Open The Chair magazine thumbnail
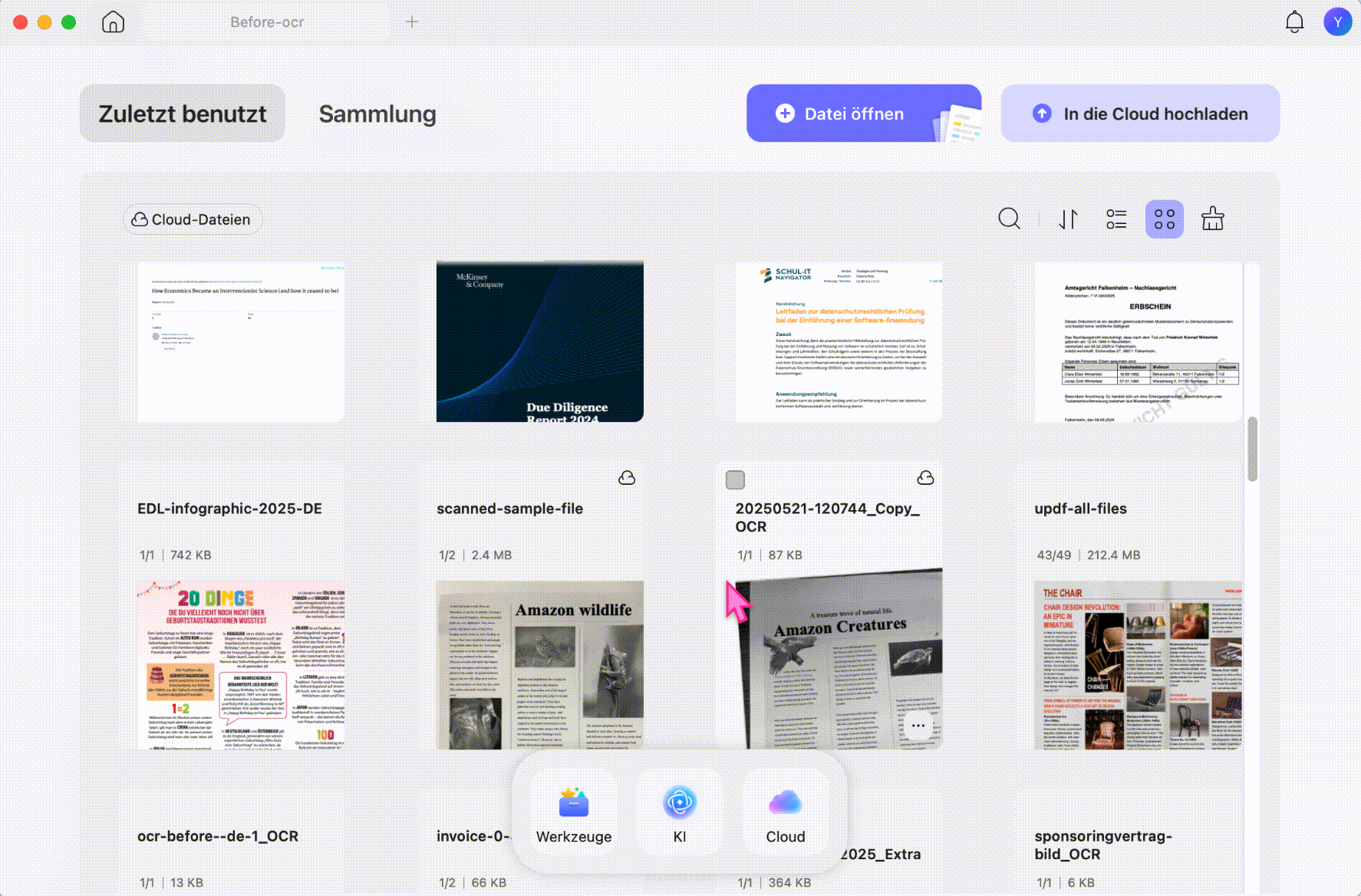This screenshot has width=1361, height=896. pos(1139,664)
